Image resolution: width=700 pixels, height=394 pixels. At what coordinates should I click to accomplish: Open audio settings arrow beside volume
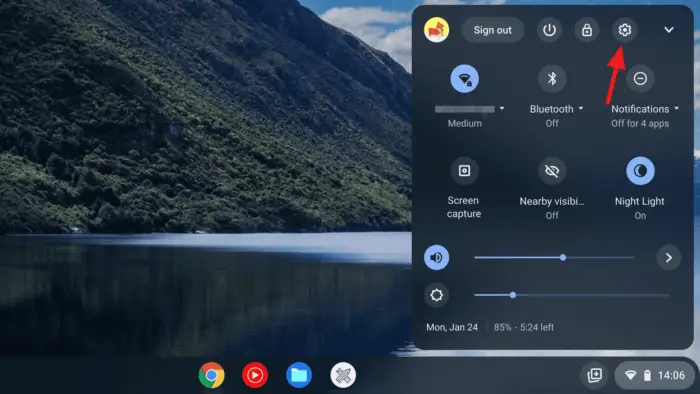tap(668, 257)
